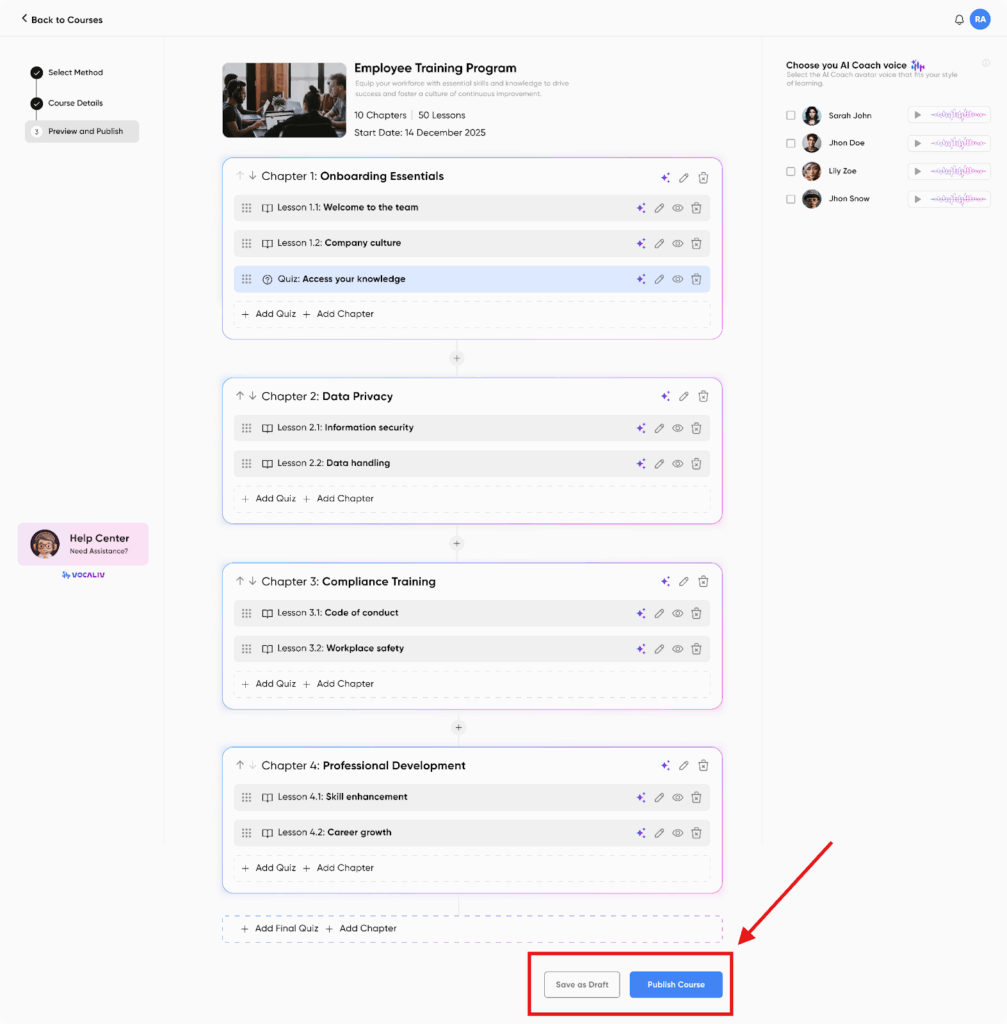
Task: Click Save as Draft button
Action: click(x=582, y=985)
